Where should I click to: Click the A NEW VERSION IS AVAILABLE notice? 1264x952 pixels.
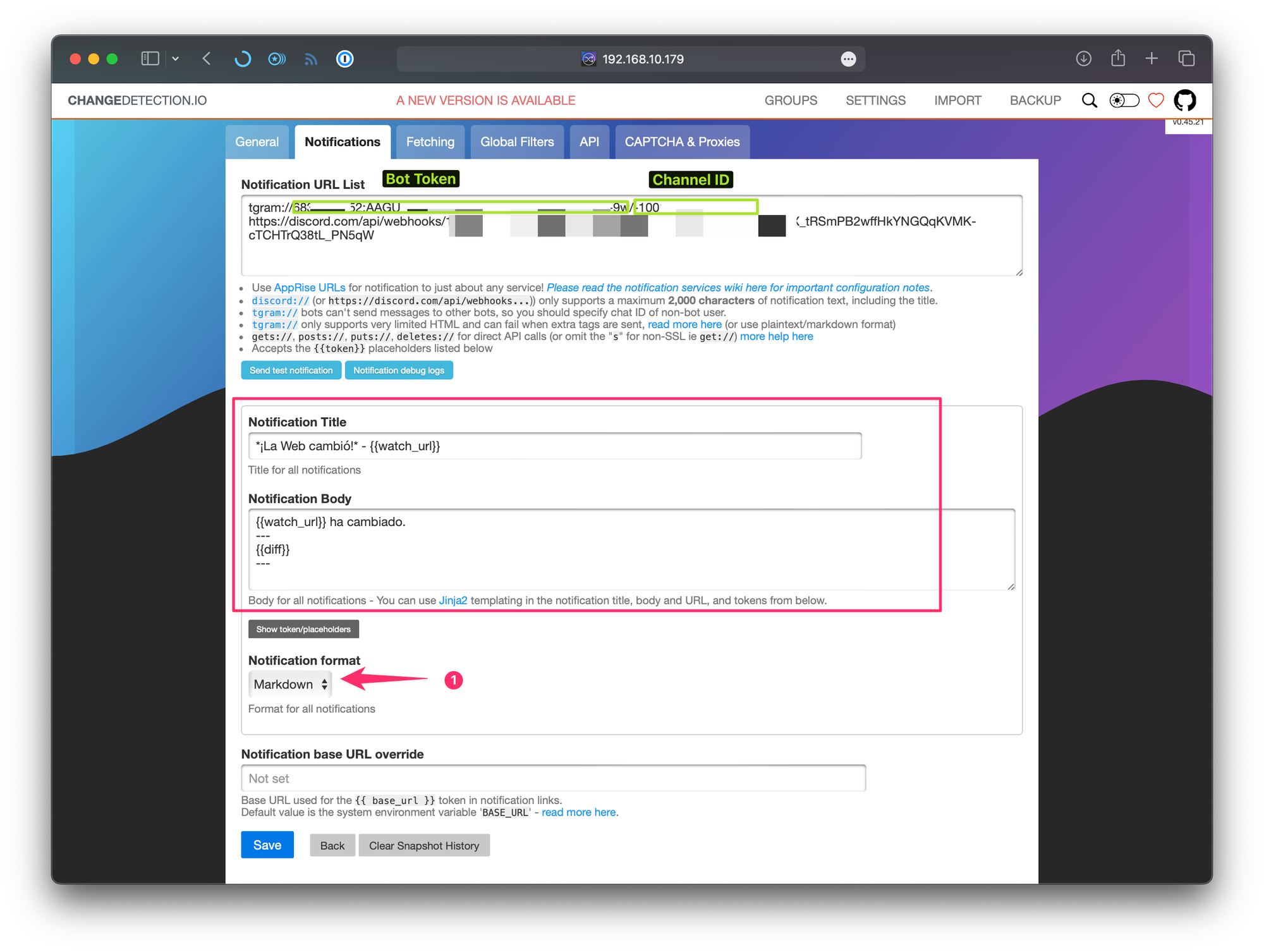pos(485,101)
